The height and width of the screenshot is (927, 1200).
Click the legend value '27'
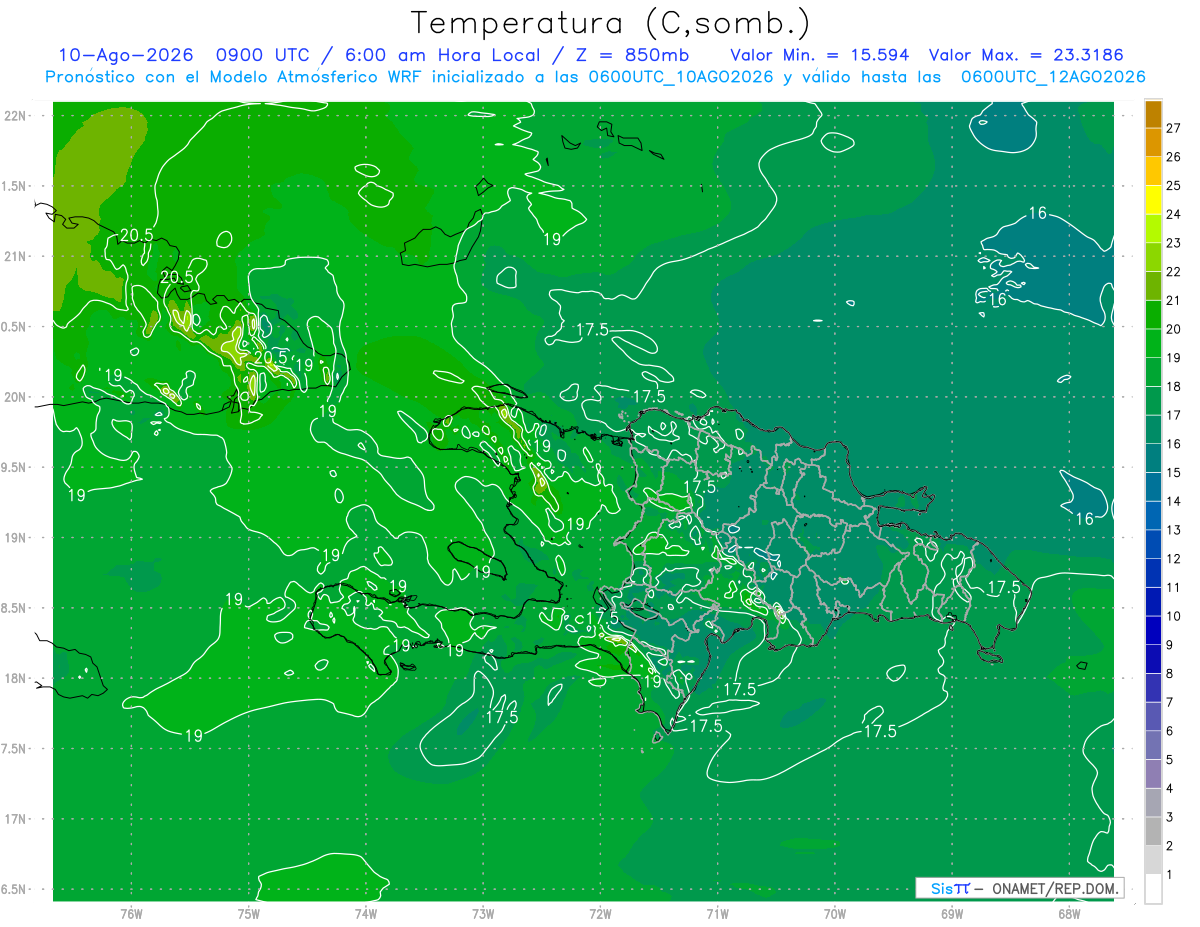(1174, 127)
